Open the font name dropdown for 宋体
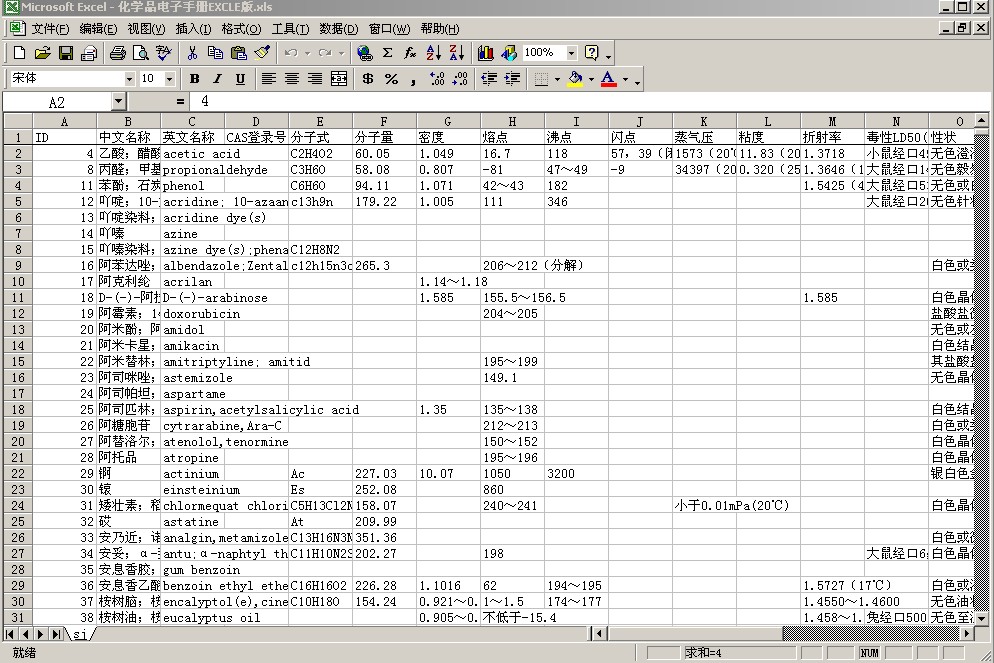The image size is (994, 663). pyautogui.click(x=129, y=79)
